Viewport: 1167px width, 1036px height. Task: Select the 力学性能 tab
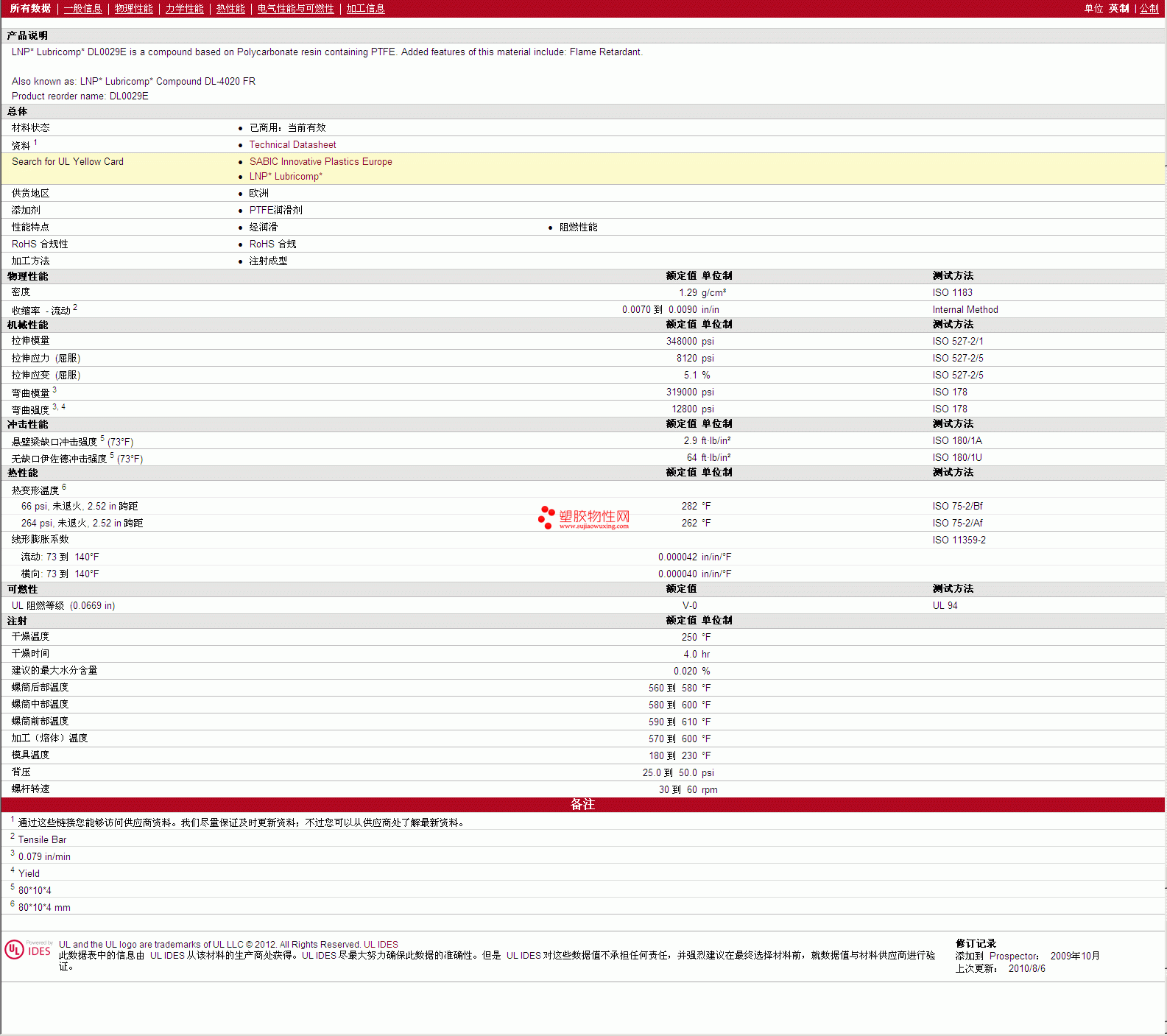184,8
